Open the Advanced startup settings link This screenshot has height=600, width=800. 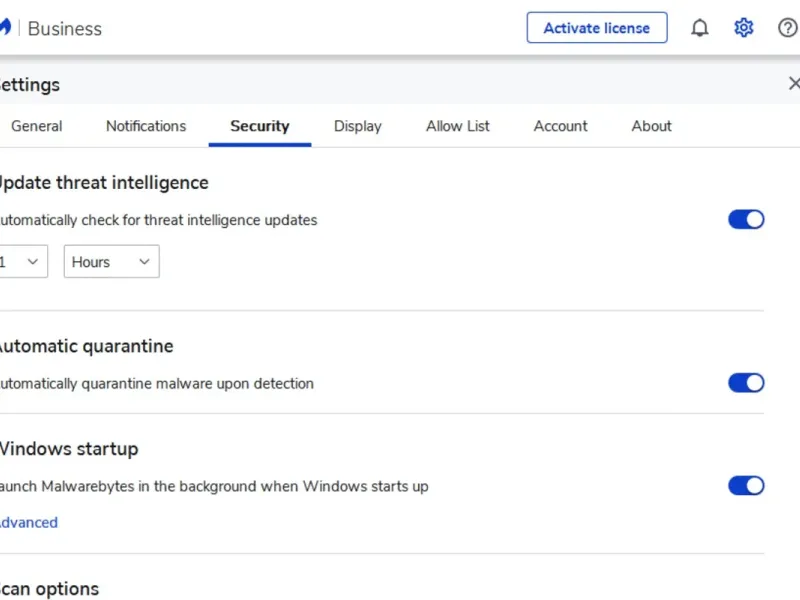tap(28, 522)
